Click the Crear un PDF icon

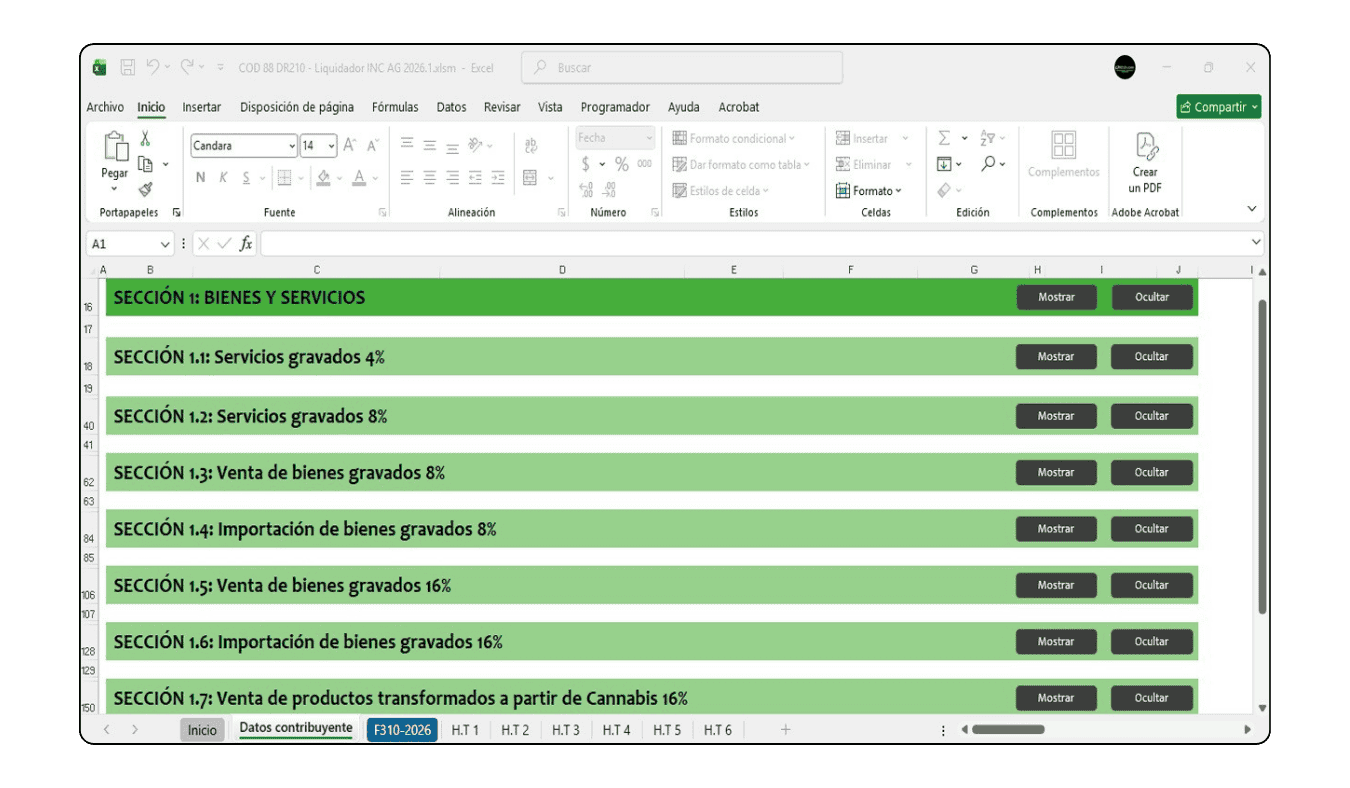1145,147
